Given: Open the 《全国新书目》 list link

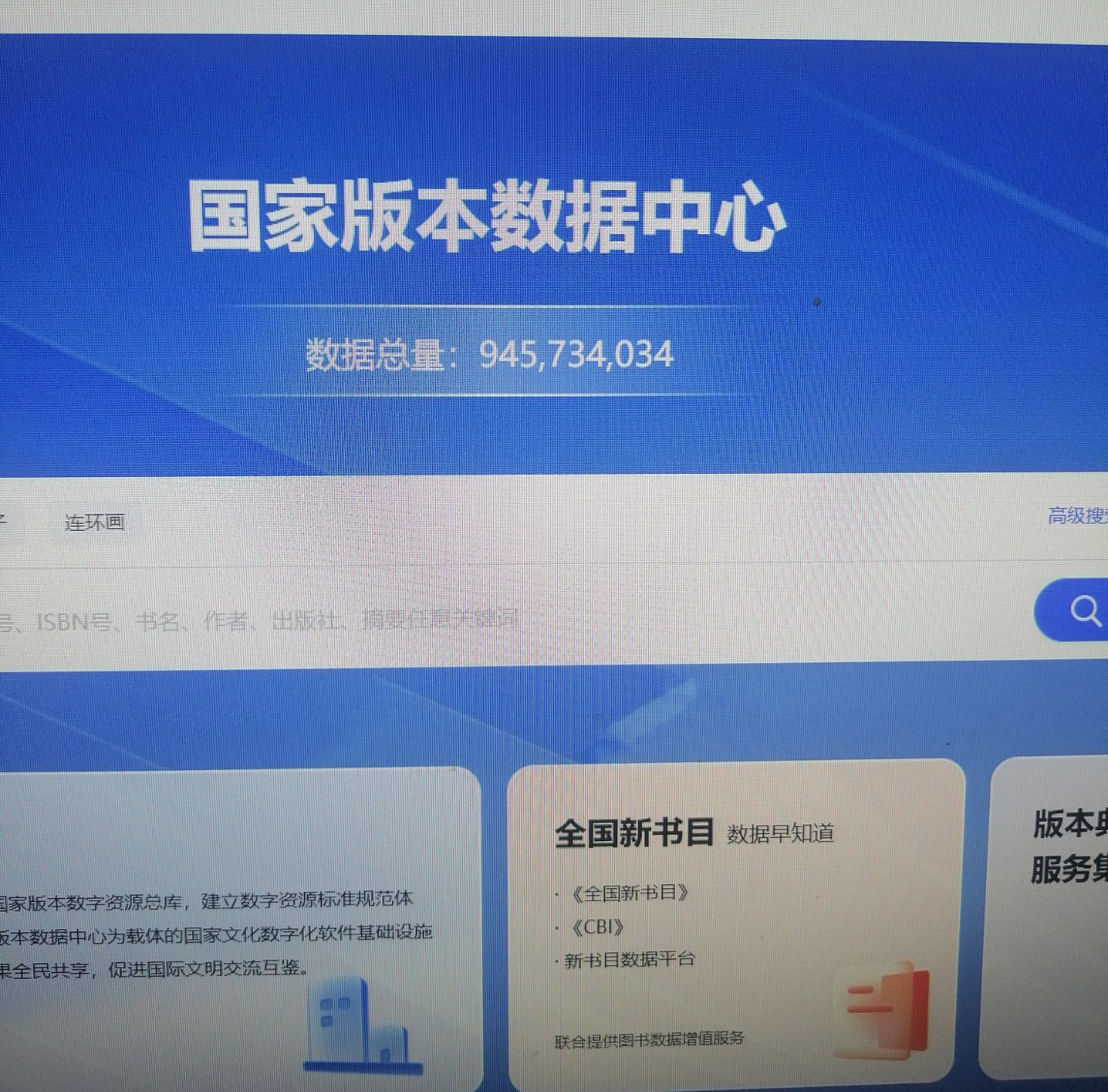Looking at the screenshot, I should click(x=629, y=893).
